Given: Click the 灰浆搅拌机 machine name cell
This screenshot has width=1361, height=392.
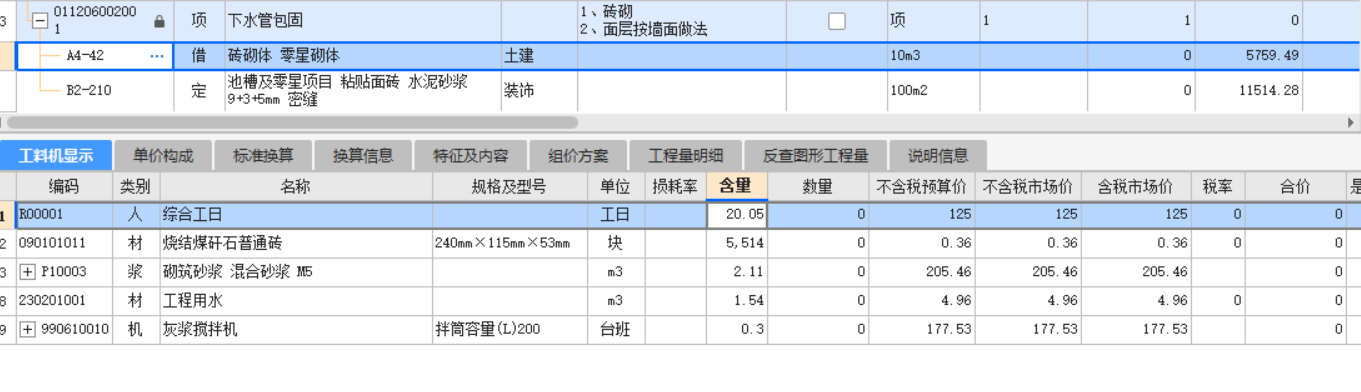Looking at the screenshot, I should (296, 329).
